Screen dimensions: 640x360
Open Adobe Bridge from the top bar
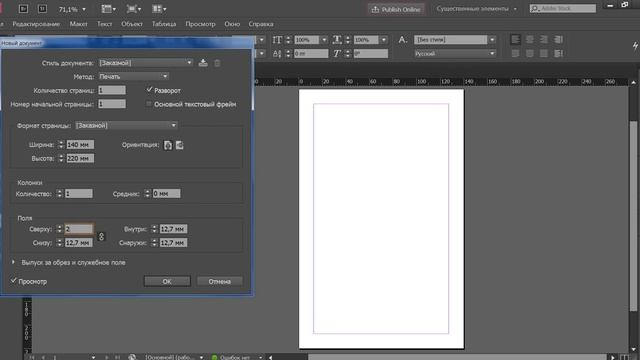(x=23, y=9)
